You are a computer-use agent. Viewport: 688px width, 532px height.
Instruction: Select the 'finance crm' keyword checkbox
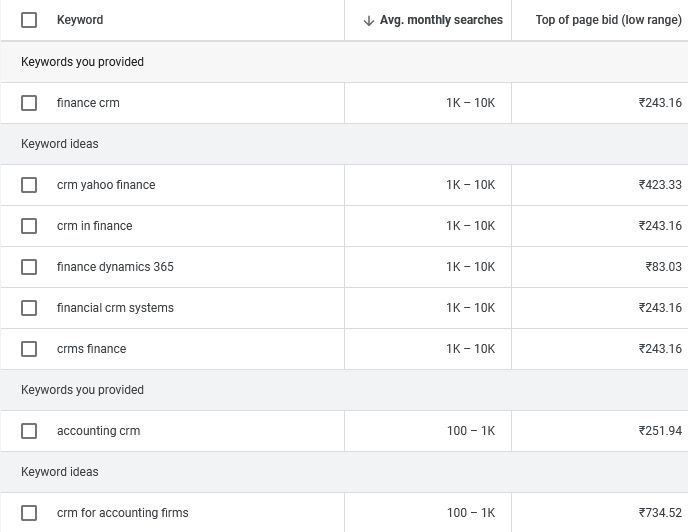(29, 103)
